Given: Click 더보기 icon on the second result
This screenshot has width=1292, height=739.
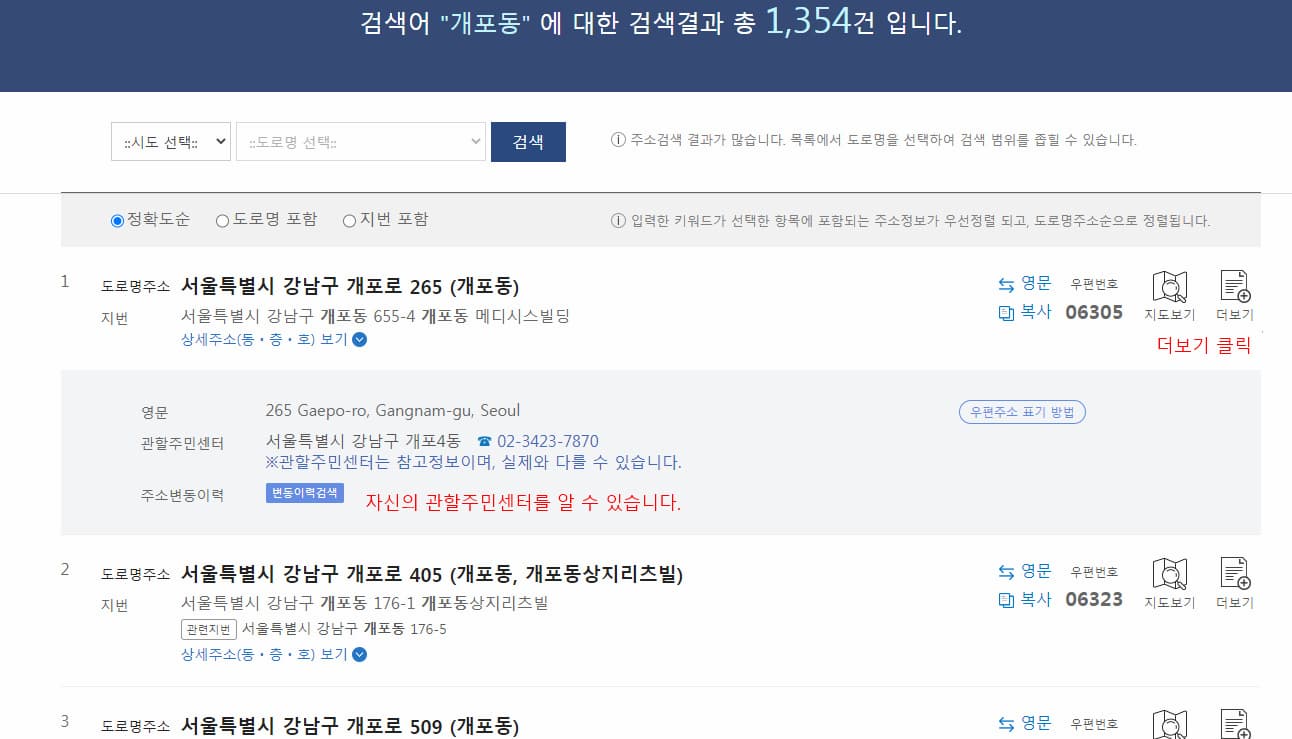Looking at the screenshot, I should point(1235,580).
